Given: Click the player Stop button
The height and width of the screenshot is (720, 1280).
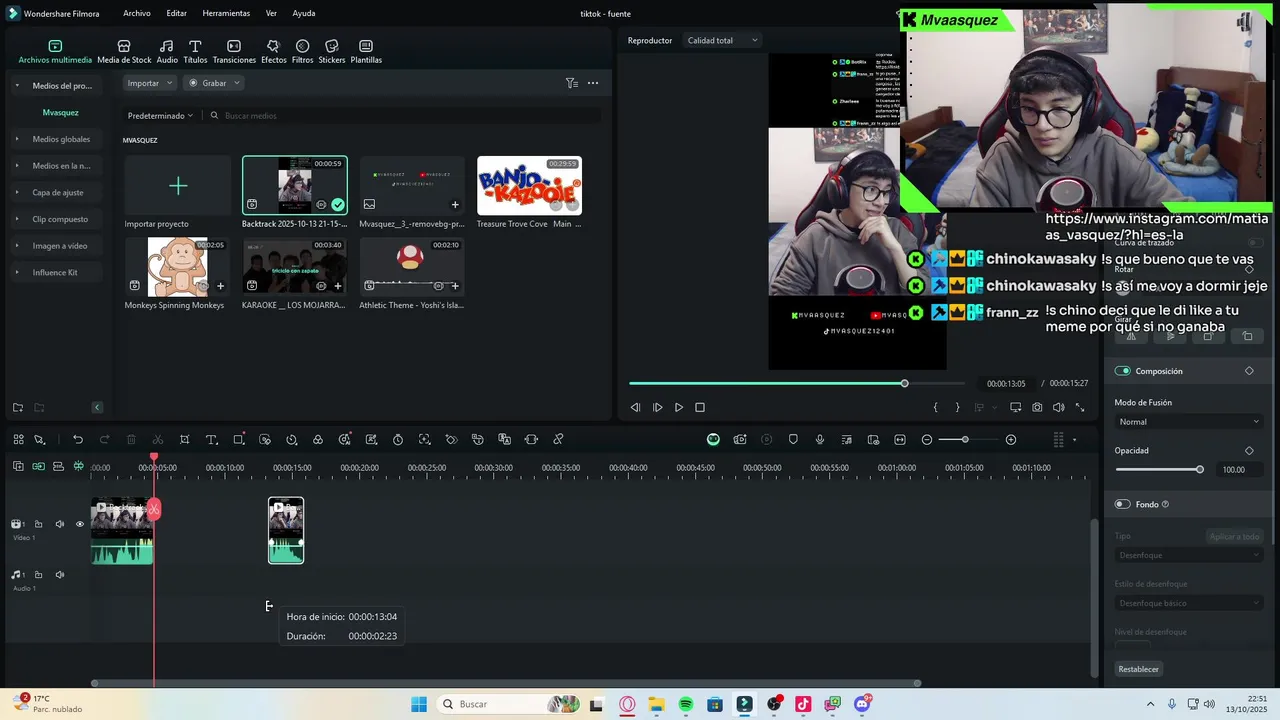Looking at the screenshot, I should click(700, 407).
